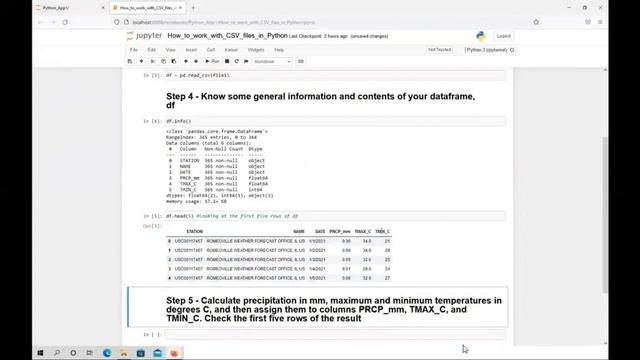This screenshot has height=360, width=640.
Task: Click the Not Trusted button
Action: (440, 50)
